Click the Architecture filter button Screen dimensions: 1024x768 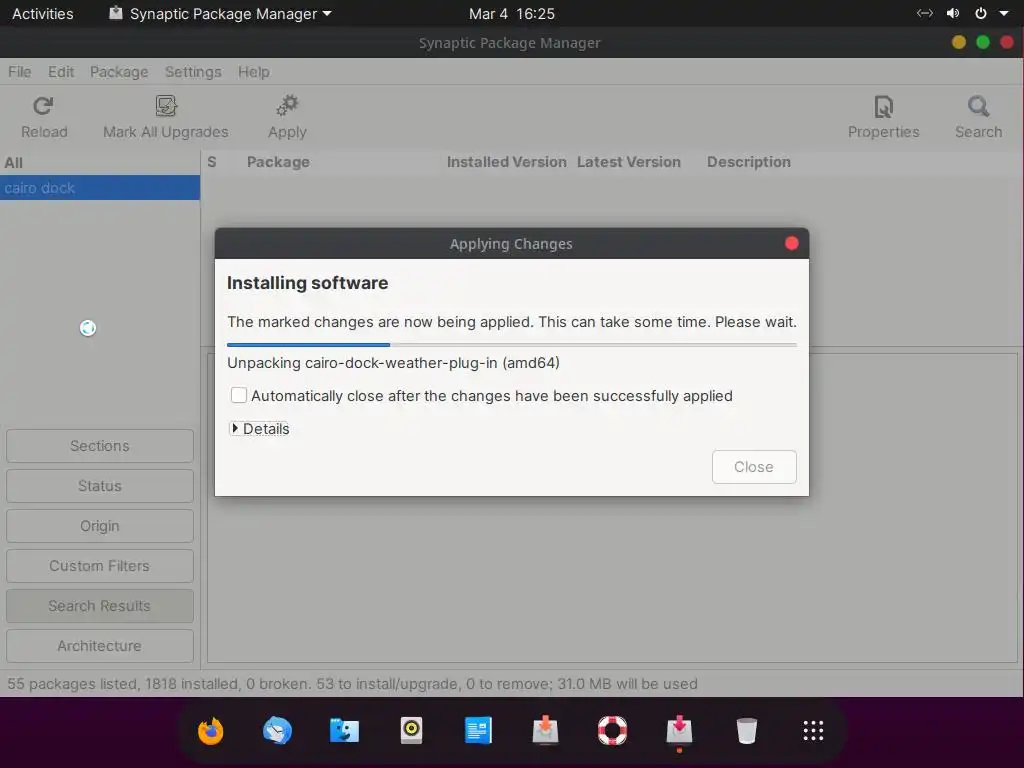(100, 646)
